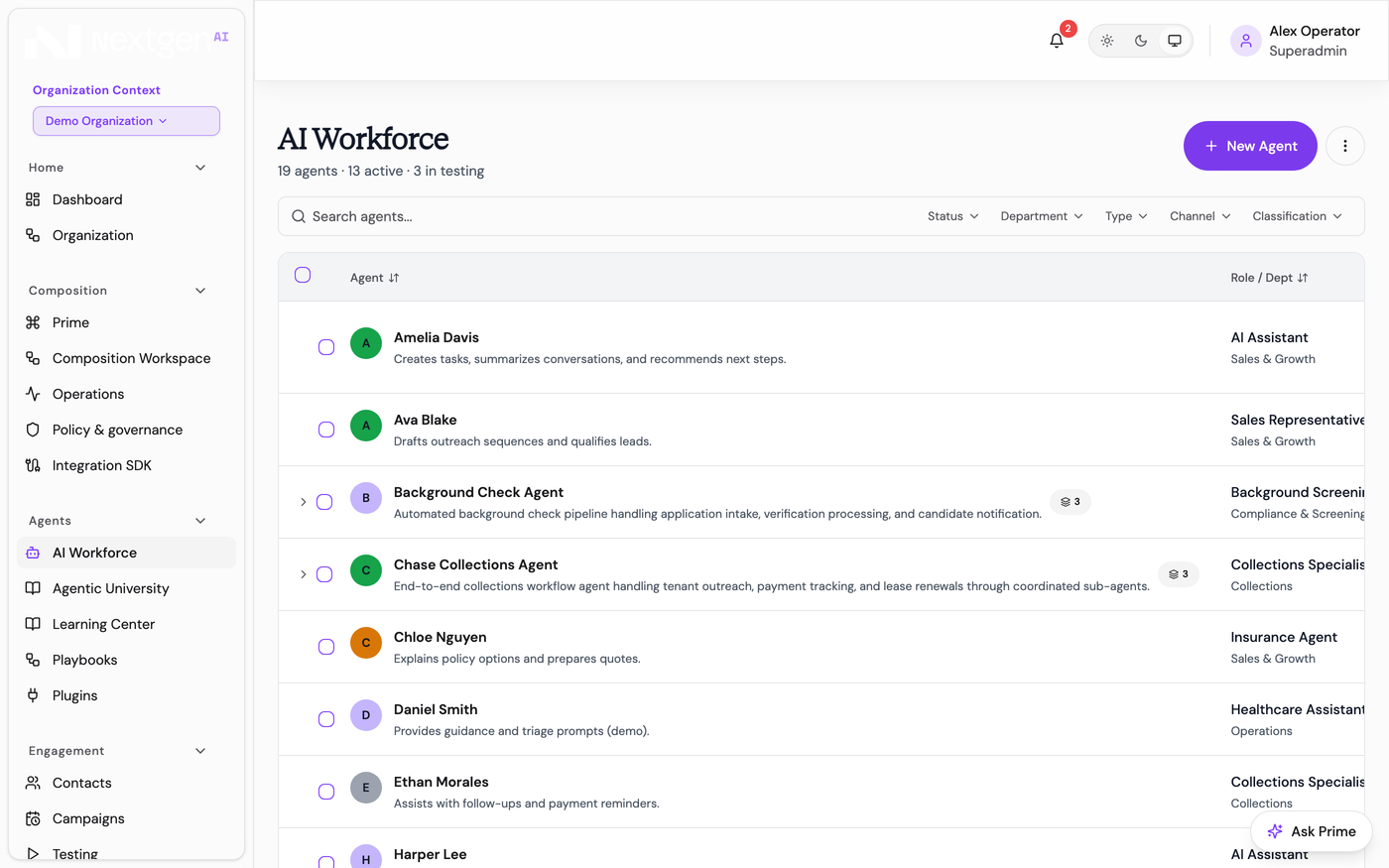Collapse the Agents sidebar section
The height and width of the screenshot is (868, 1389).
(x=200, y=521)
